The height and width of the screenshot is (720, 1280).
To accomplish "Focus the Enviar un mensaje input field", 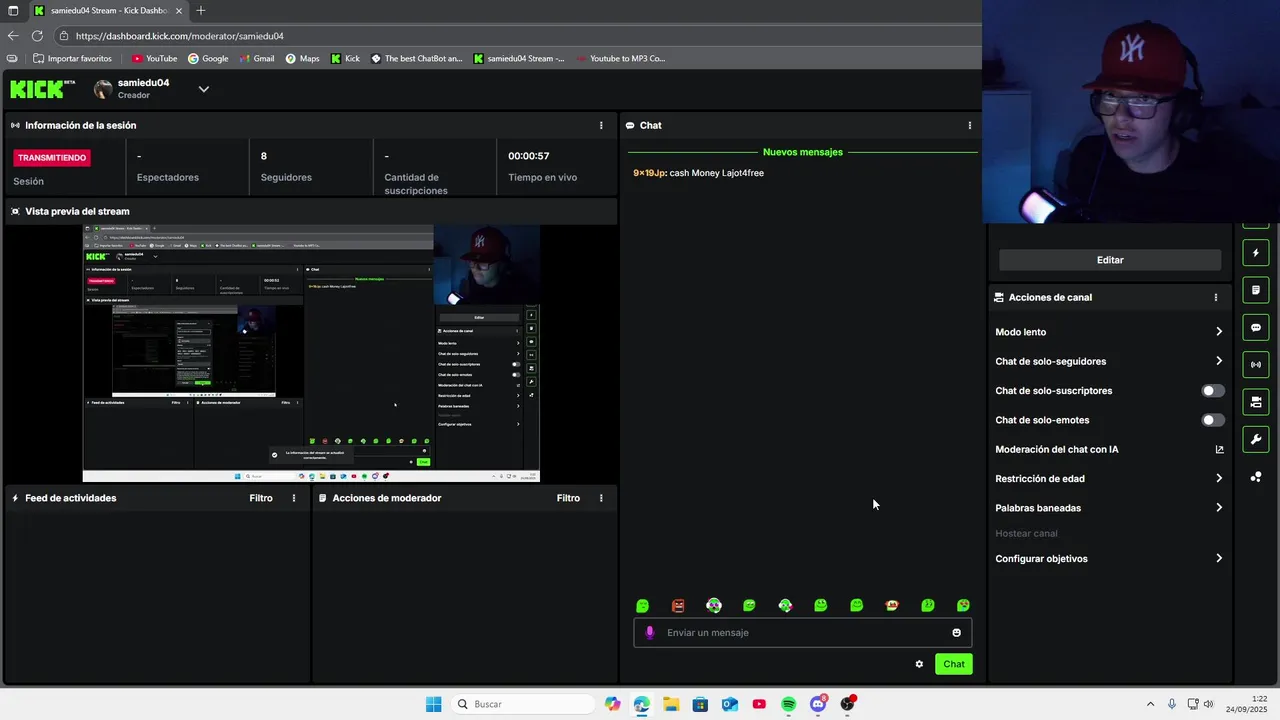I will coord(802,632).
